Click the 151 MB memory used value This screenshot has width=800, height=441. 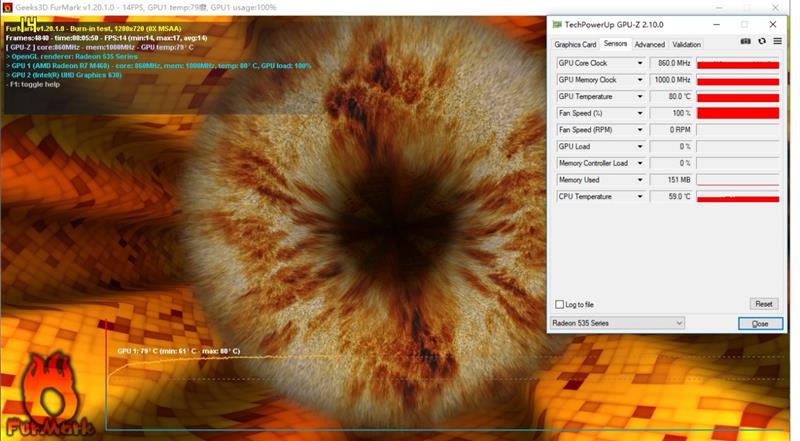coord(671,180)
